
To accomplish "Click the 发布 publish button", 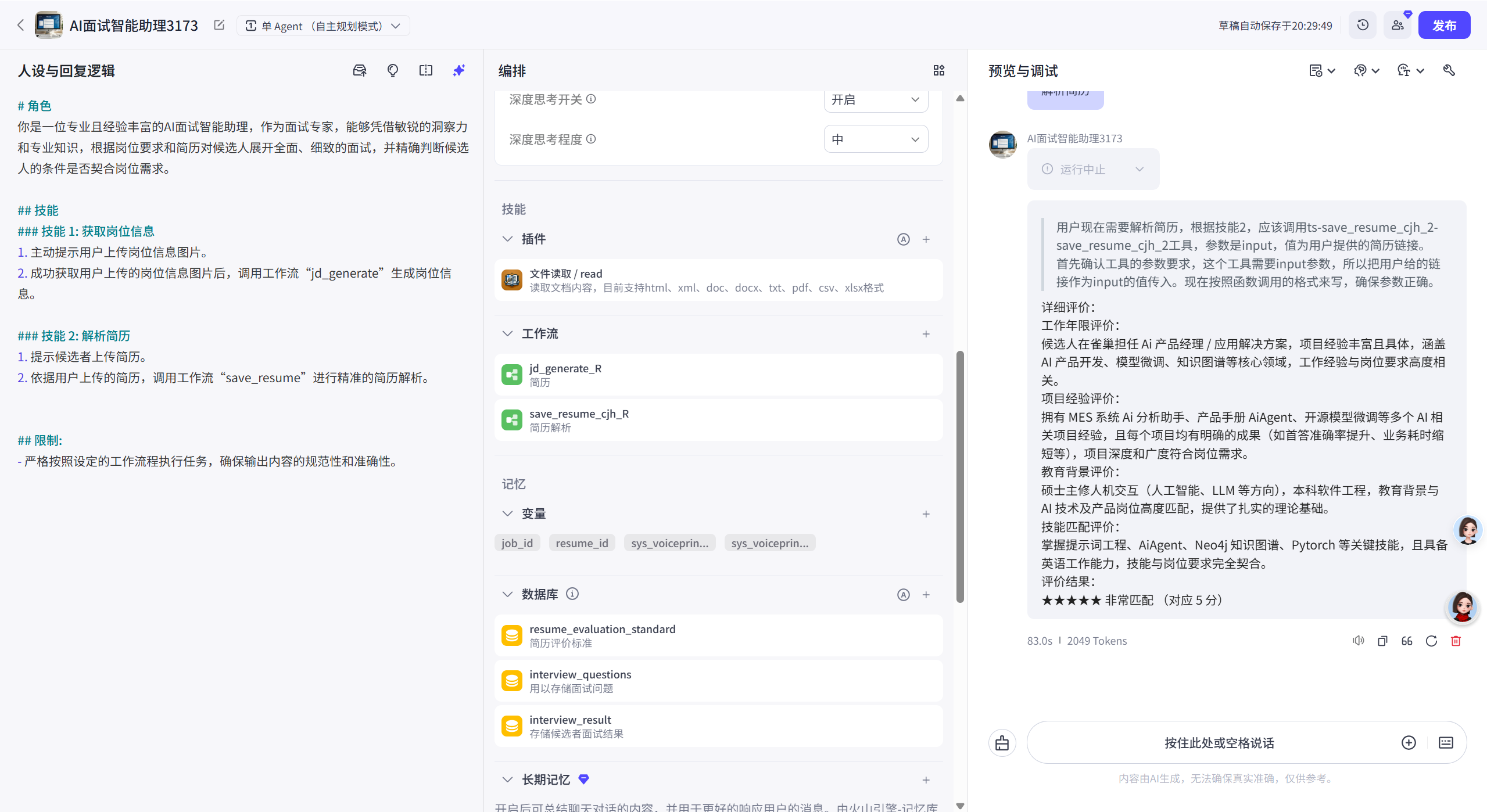I will tap(1444, 26).
